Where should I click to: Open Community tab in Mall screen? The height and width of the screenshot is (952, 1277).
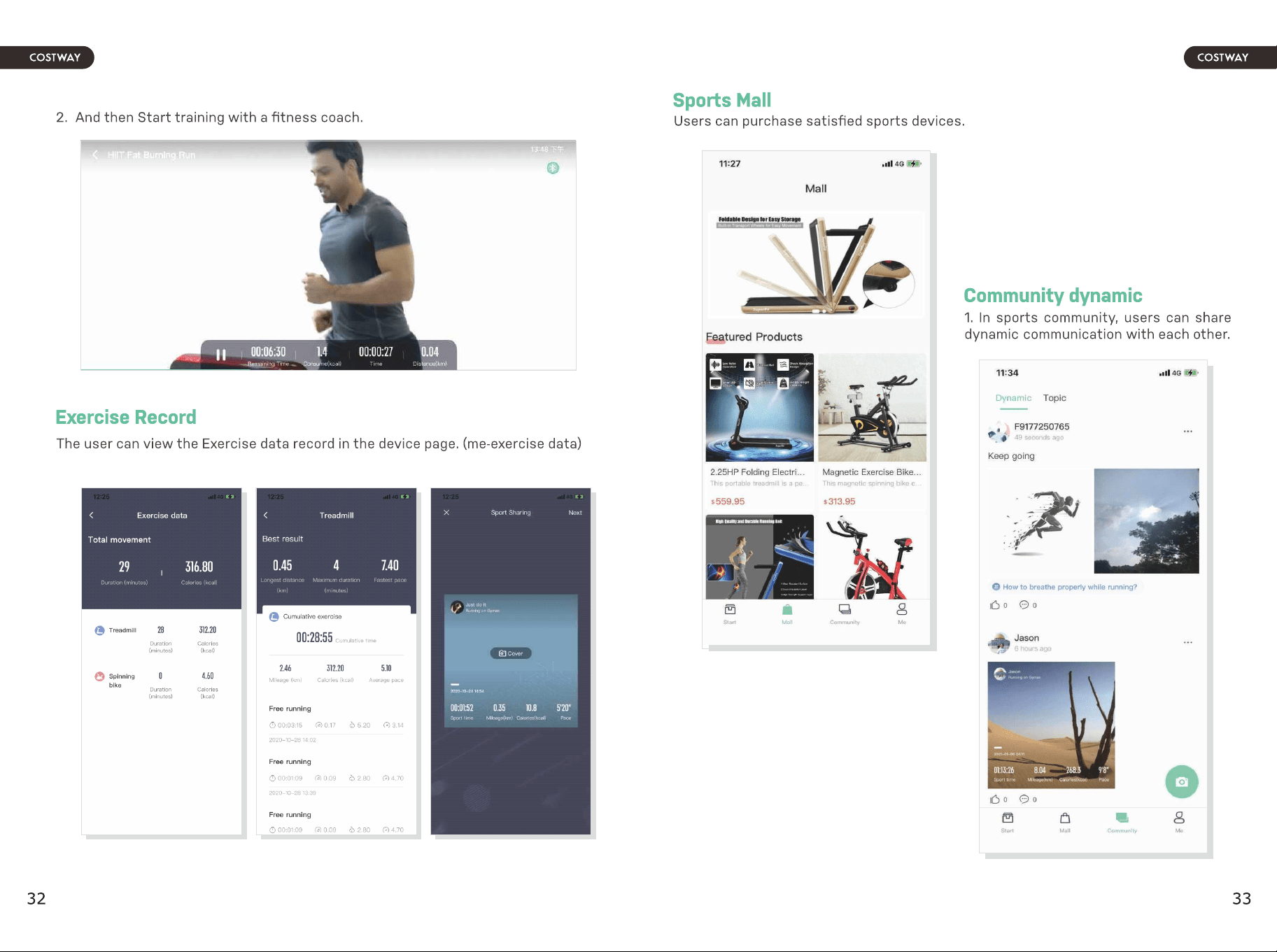pyautogui.click(x=845, y=613)
